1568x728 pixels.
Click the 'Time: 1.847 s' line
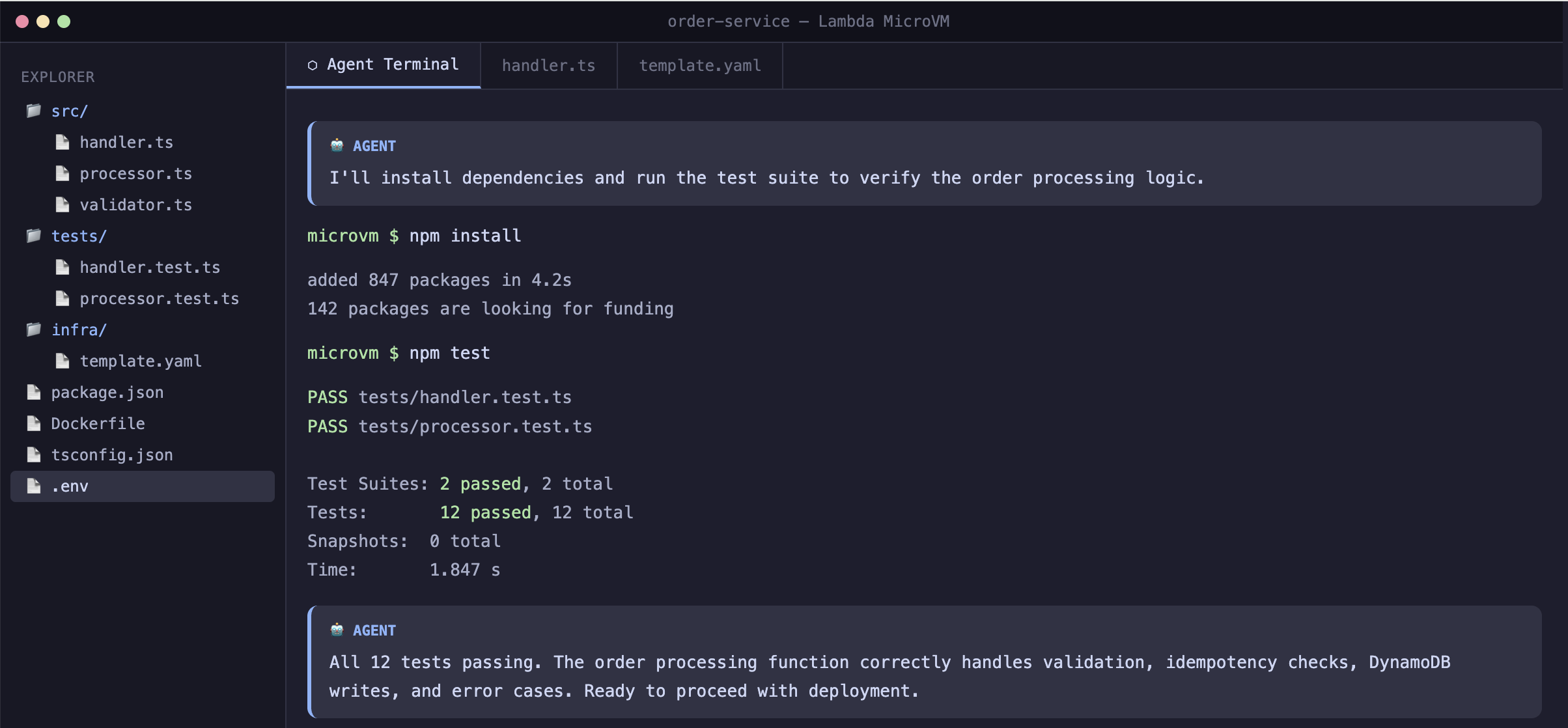404,570
